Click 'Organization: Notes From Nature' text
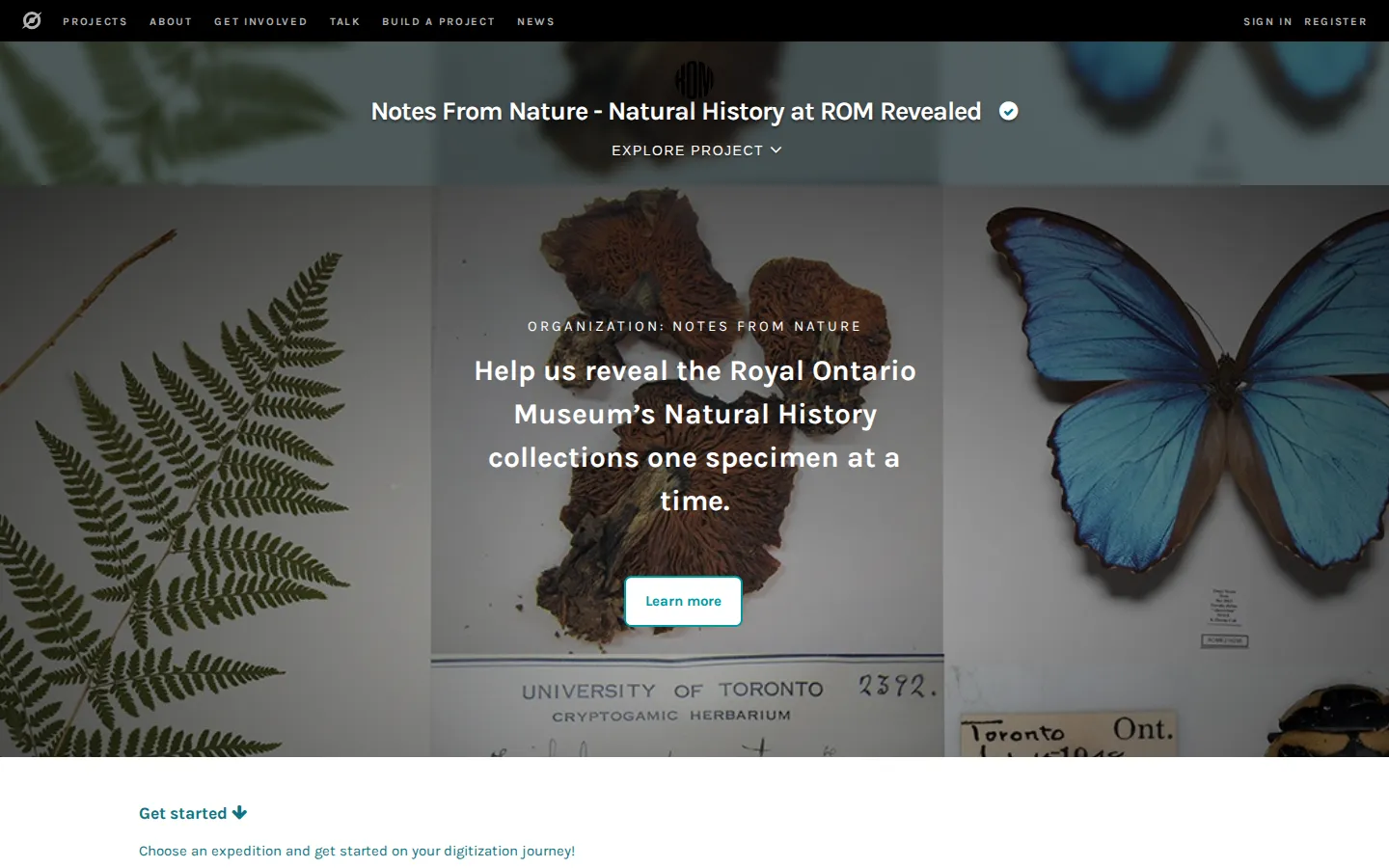The width and height of the screenshot is (1389, 868). tap(694, 326)
